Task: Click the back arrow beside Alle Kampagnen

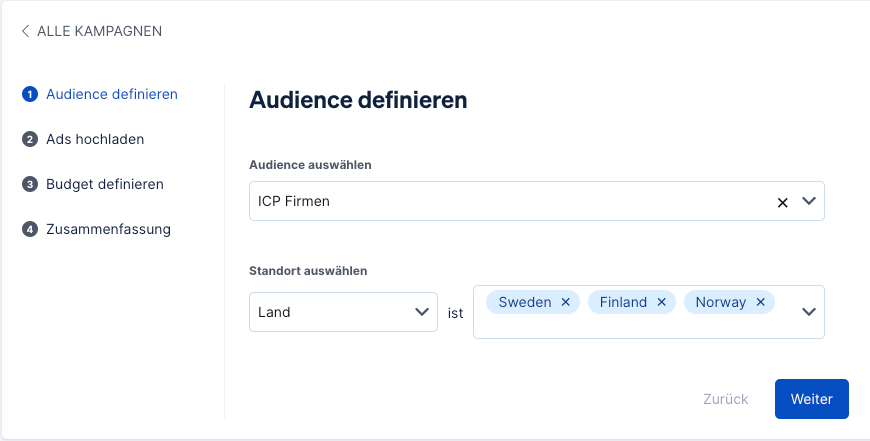Action: tap(25, 31)
